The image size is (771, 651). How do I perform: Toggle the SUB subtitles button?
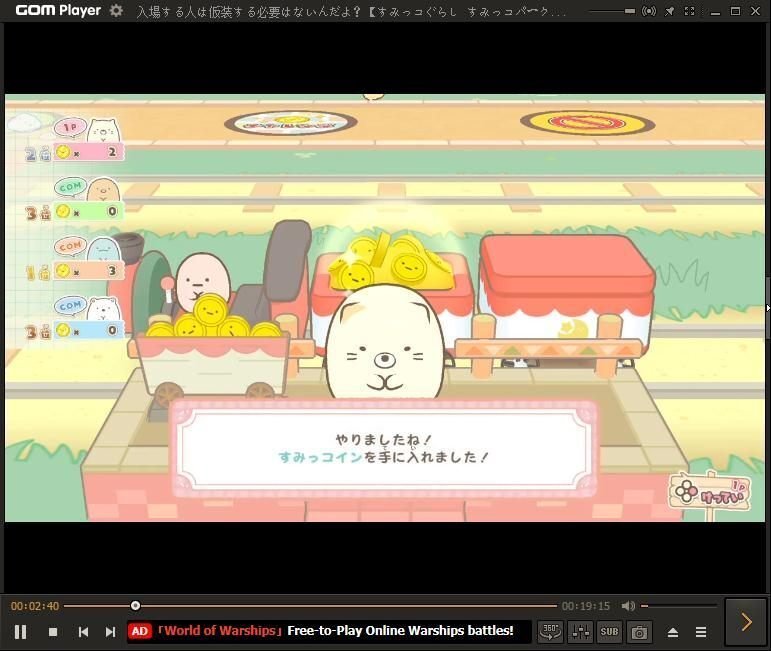tap(609, 632)
